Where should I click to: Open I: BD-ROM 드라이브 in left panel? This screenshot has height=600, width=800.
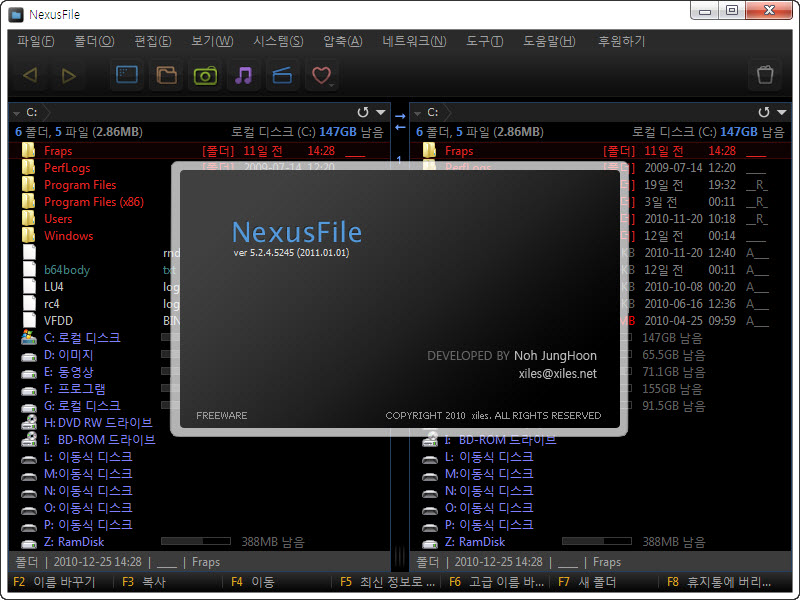click(99, 440)
